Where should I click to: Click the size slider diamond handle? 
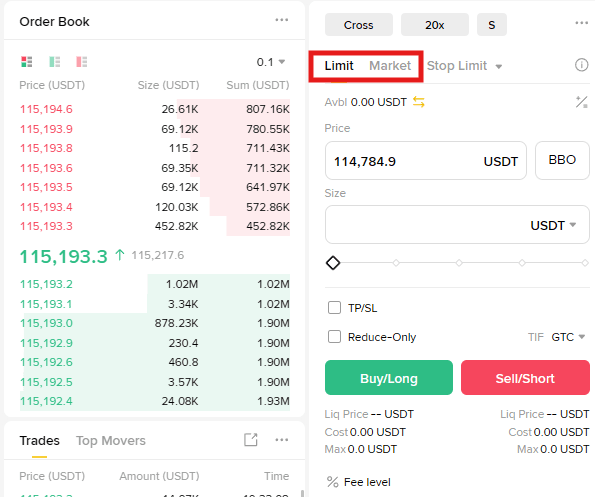(333, 263)
